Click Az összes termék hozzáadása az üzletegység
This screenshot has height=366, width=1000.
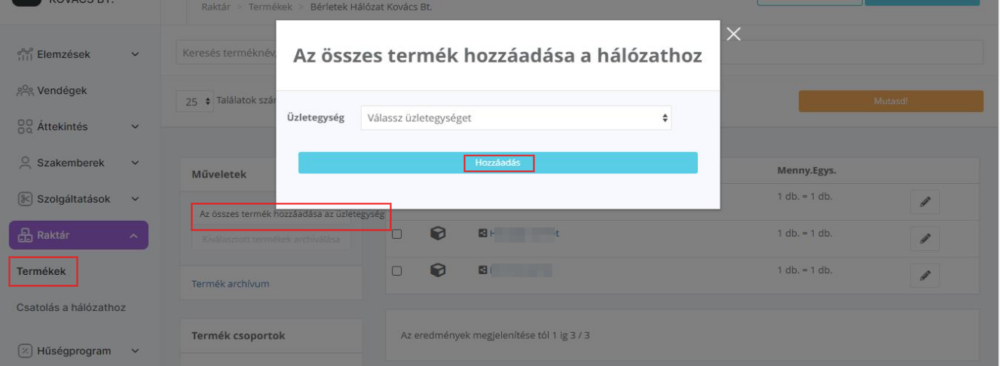[x=291, y=215]
